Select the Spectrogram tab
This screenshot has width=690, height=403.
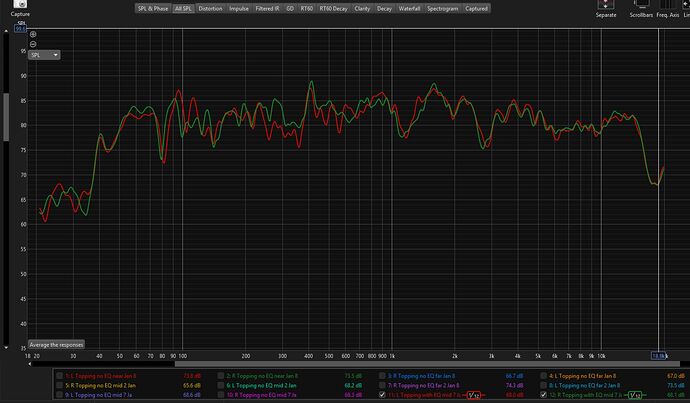click(x=442, y=8)
